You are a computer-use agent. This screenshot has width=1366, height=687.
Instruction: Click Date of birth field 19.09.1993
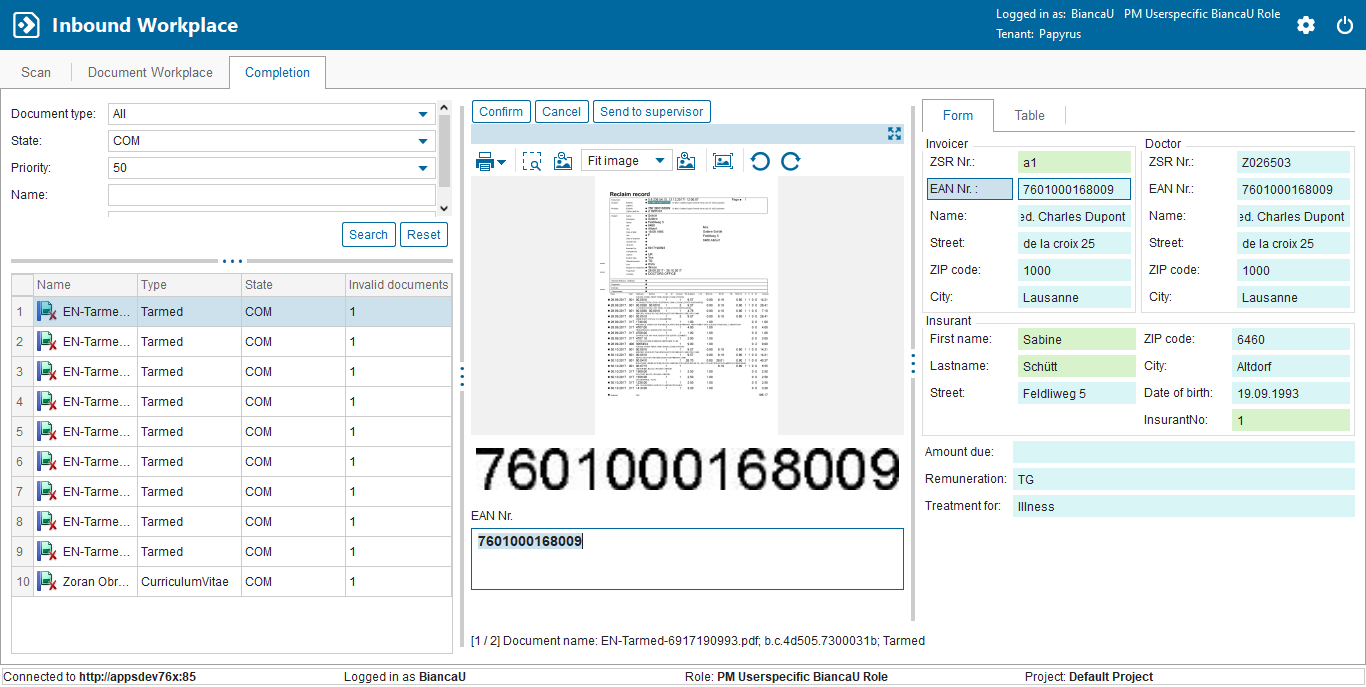pyautogui.click(x=1291, y=394)
